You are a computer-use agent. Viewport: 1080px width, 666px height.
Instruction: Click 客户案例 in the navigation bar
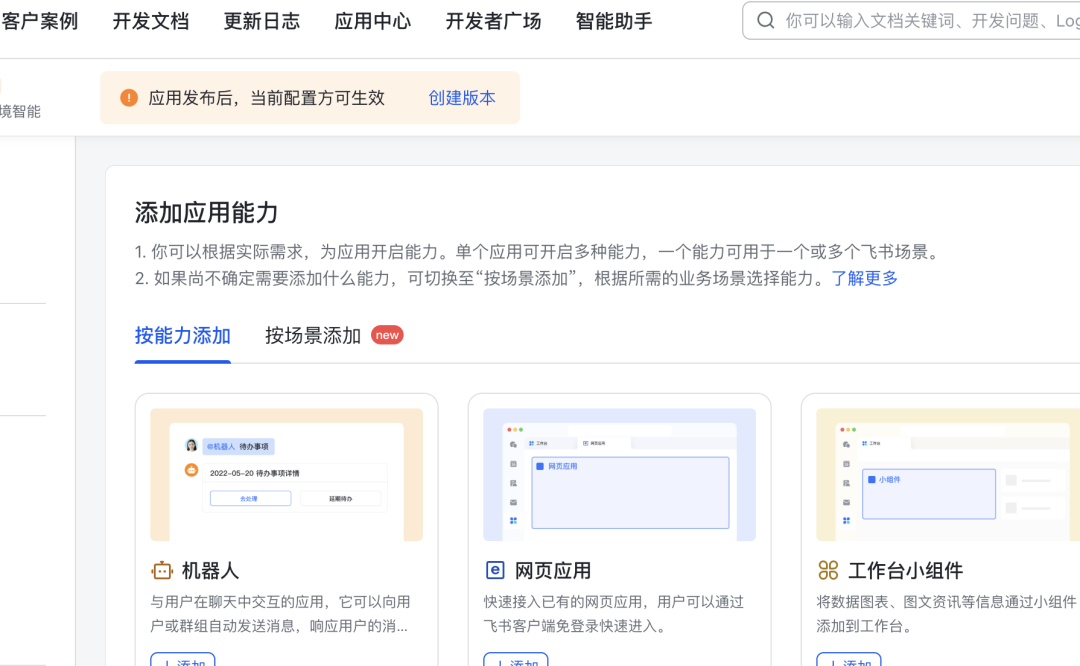click(x=40, y=21)
